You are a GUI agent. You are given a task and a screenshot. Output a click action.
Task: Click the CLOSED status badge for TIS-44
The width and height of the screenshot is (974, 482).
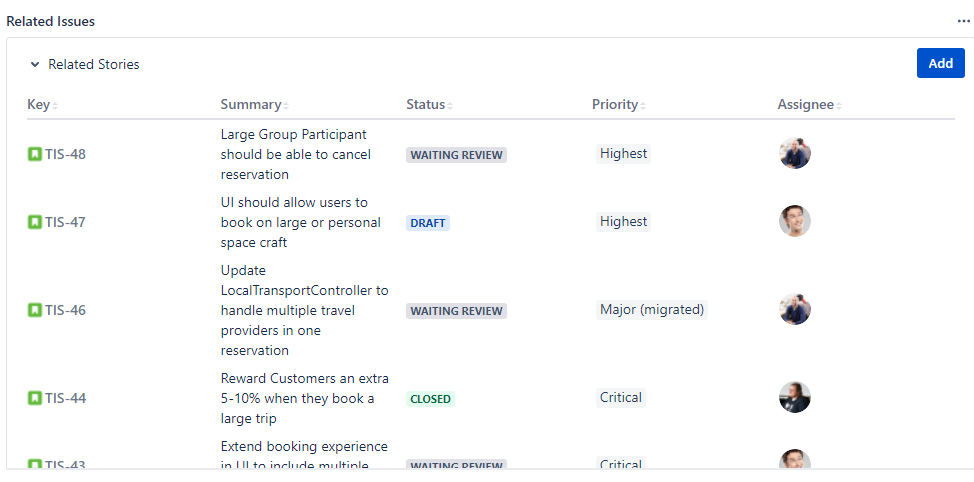point(431,399)
